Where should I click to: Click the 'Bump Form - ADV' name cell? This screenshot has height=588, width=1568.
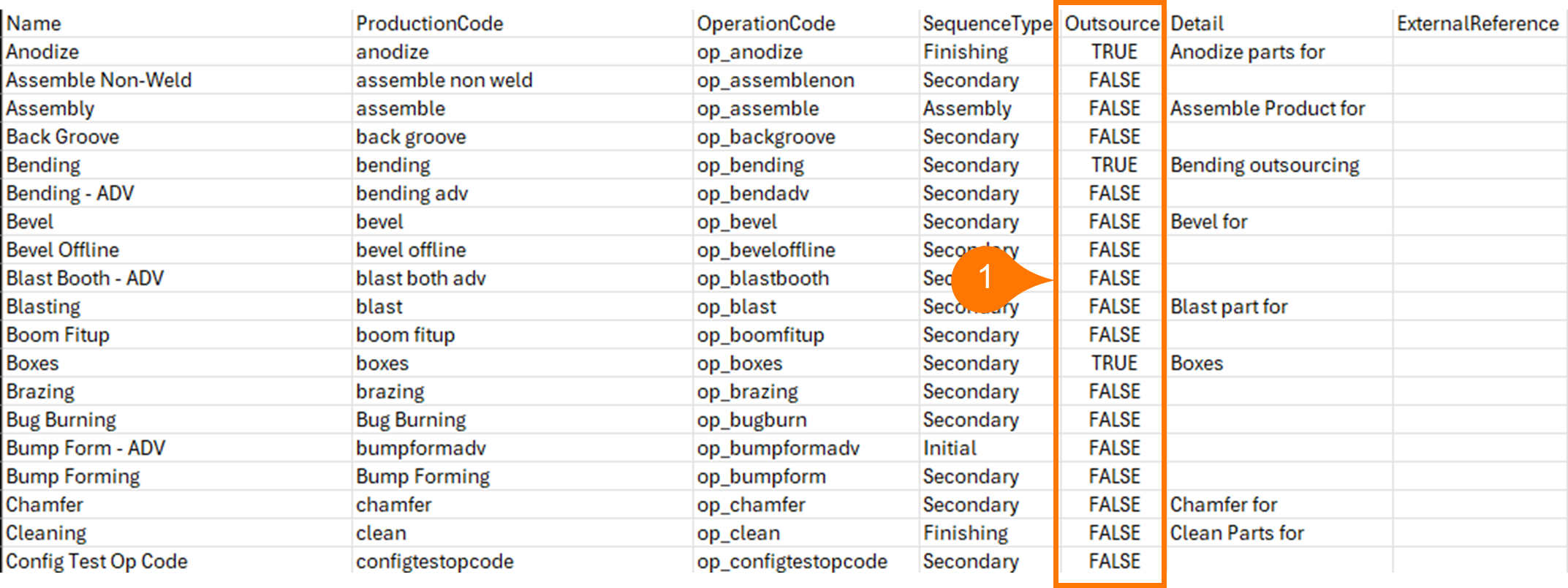[x=86, y=448]
